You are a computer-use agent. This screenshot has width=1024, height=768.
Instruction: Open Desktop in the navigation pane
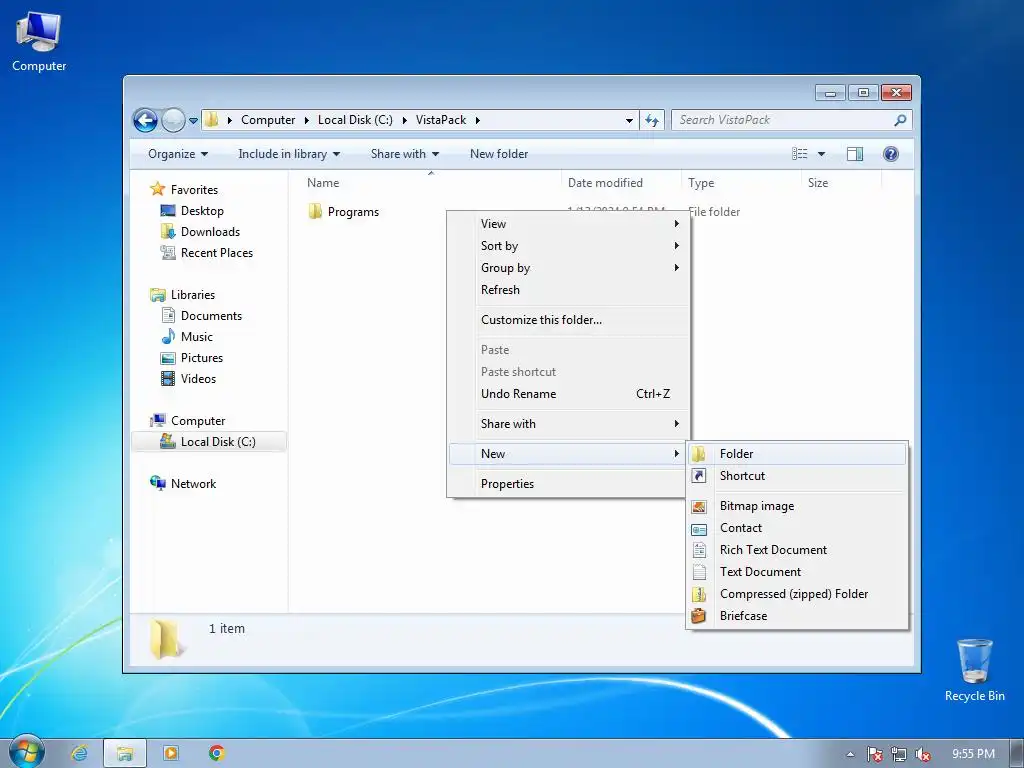(202, 211)
